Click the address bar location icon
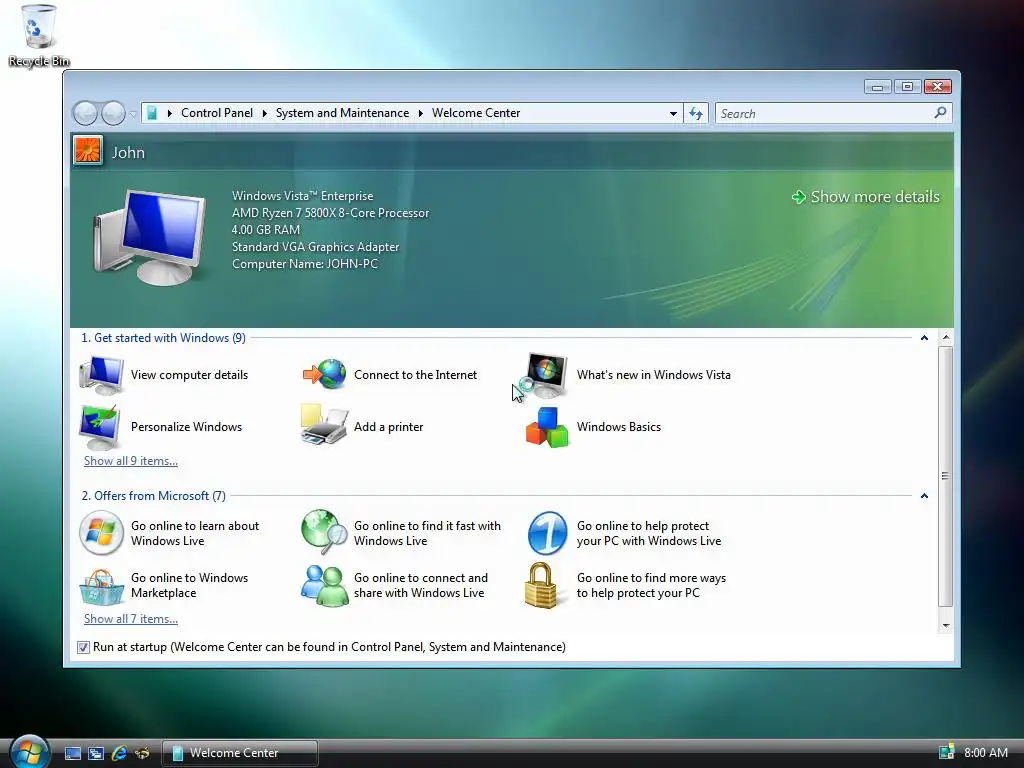The width and height of the screenshot is (1024, 768). [x=152, y=113]
